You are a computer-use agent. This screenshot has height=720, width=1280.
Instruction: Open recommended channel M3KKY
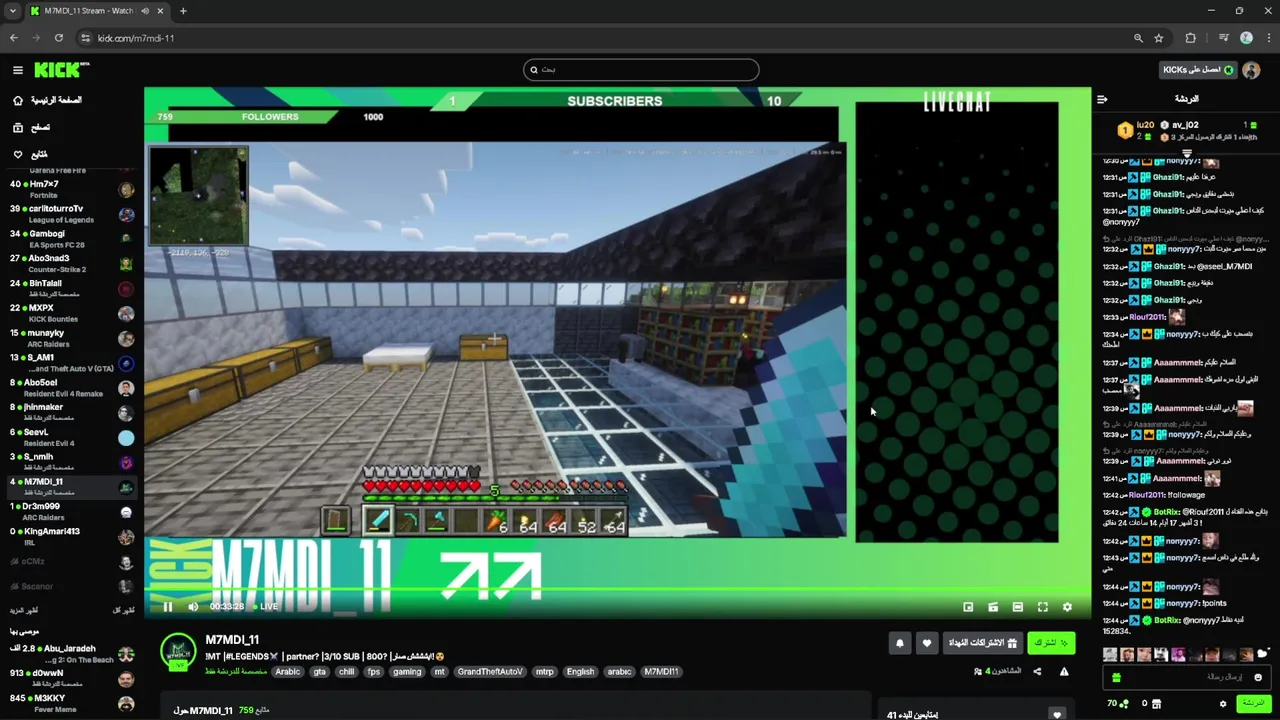[70, 703]
